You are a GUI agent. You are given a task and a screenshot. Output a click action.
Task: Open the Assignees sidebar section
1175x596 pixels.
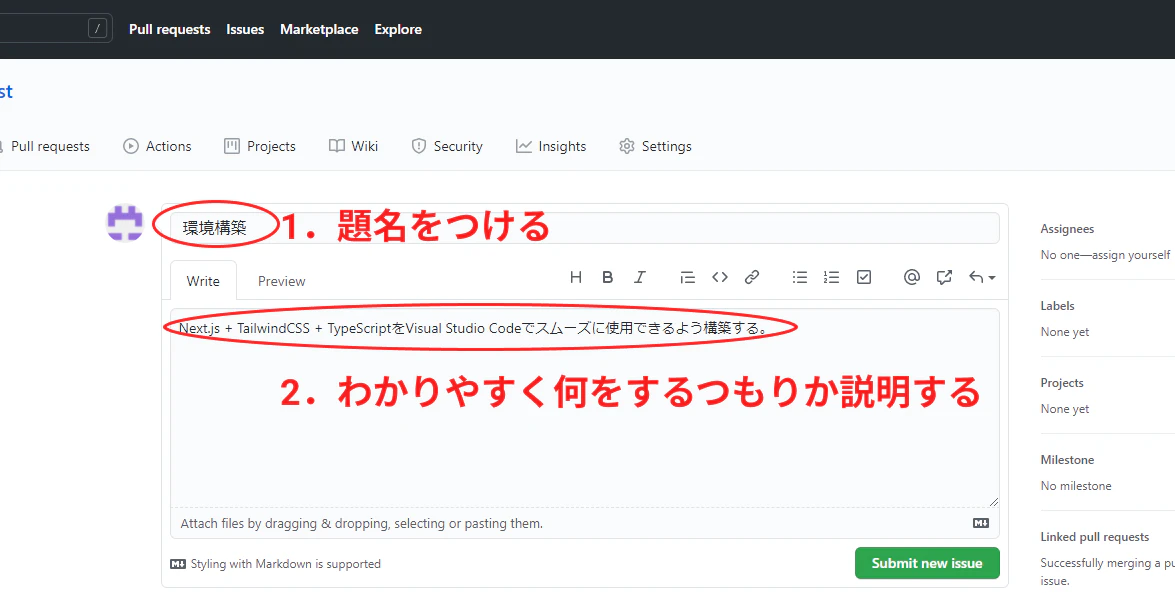1067,229
